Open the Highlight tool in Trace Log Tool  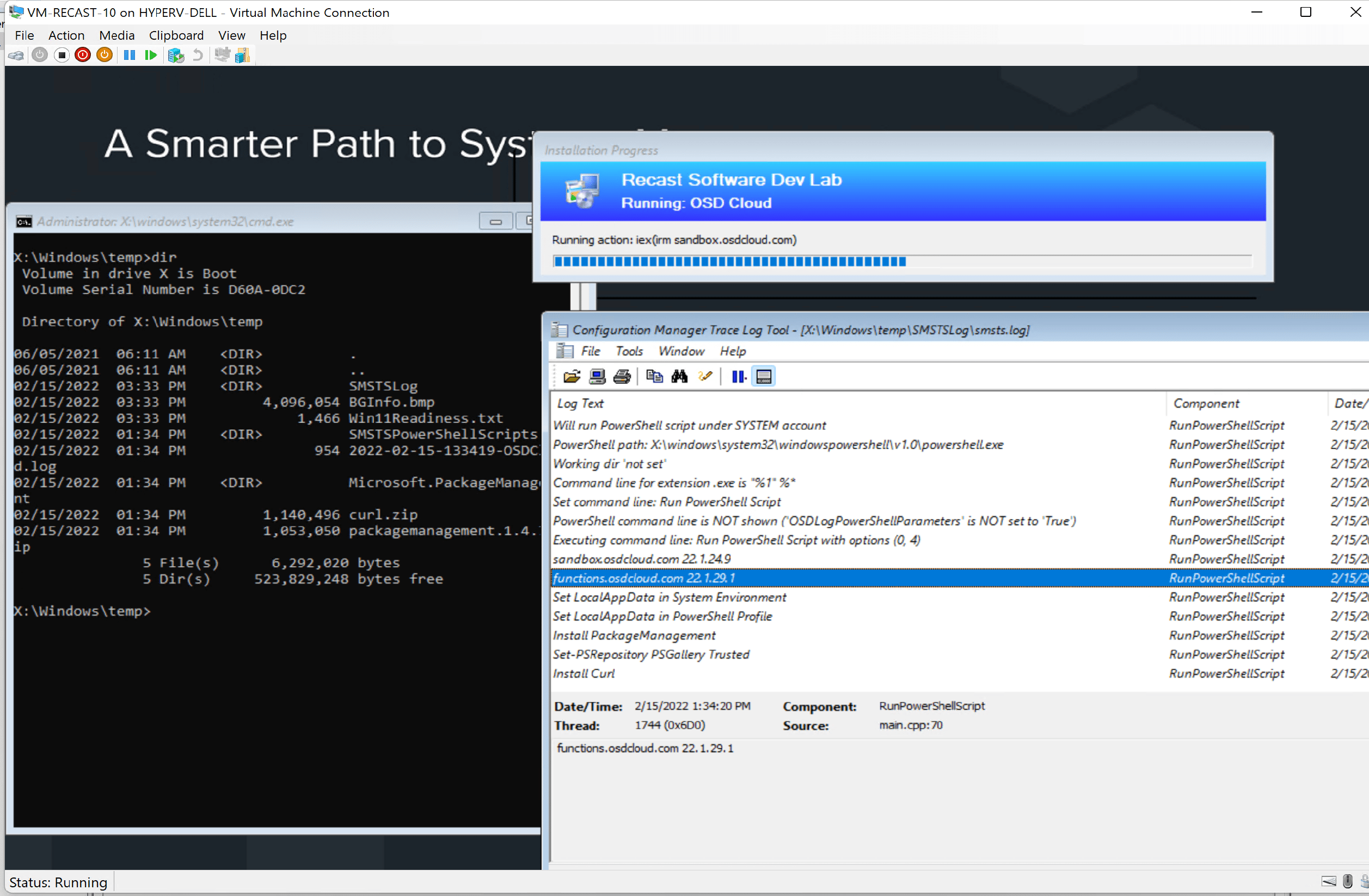[x=706, y=376]
